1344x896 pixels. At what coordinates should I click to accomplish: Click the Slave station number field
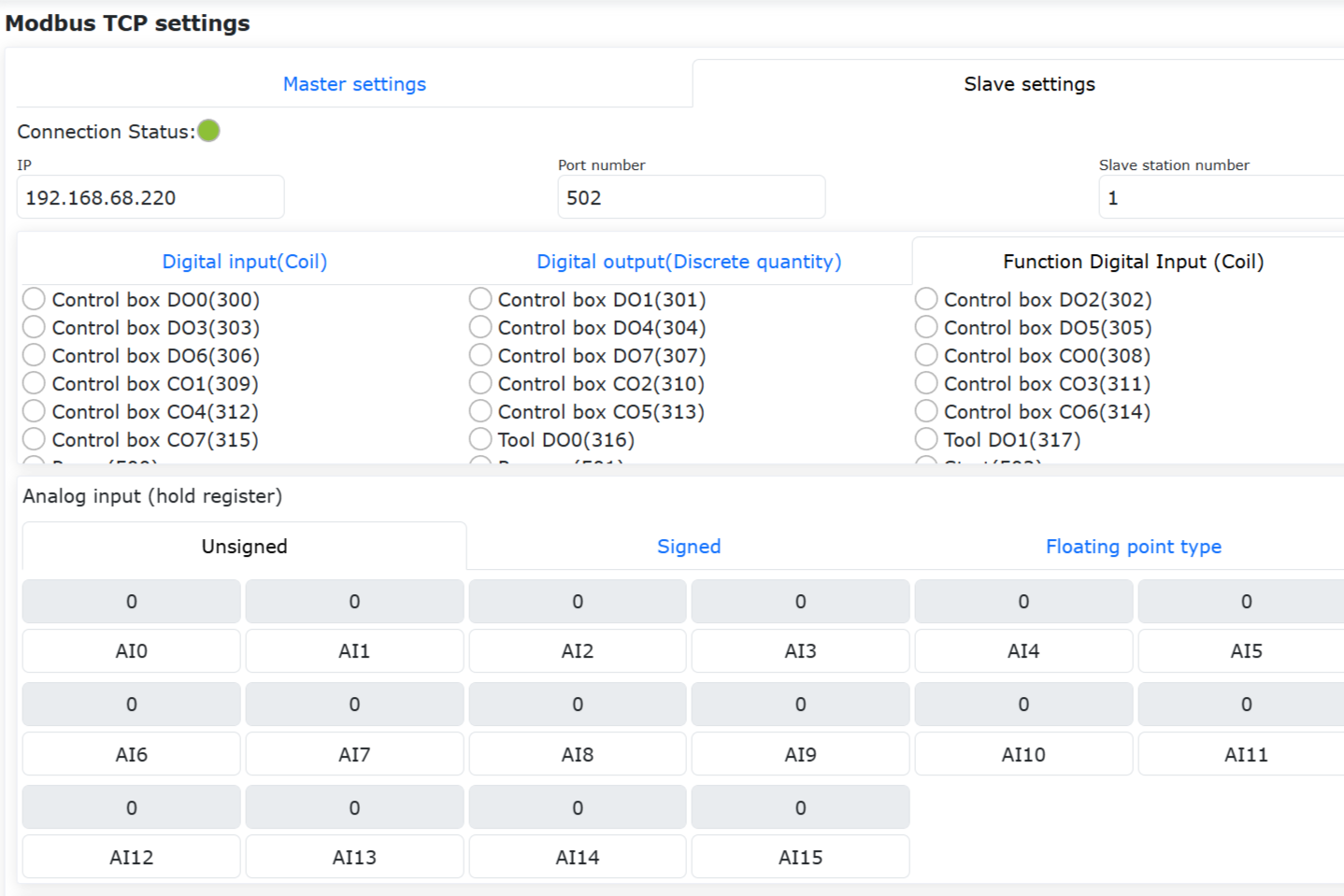click(x=1220, y=198)
